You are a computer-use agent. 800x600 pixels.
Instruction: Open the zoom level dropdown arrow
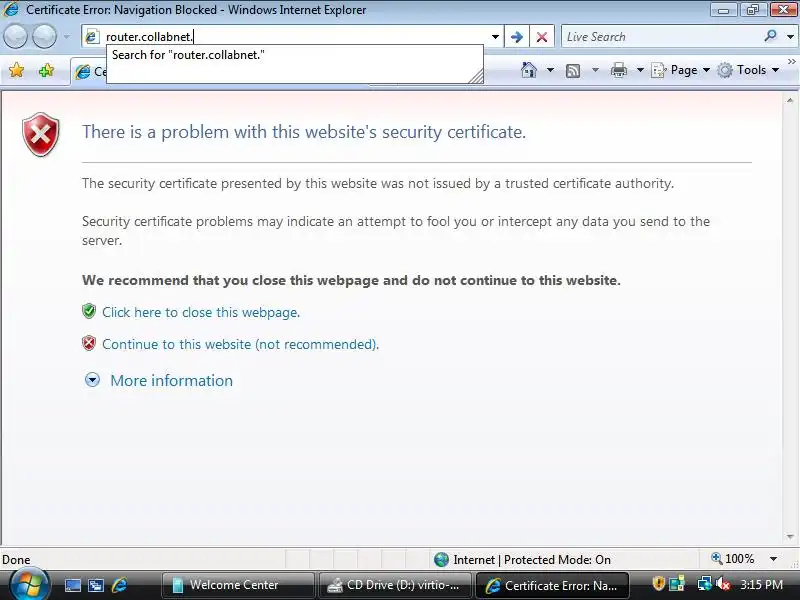click(x=773, y=559)
